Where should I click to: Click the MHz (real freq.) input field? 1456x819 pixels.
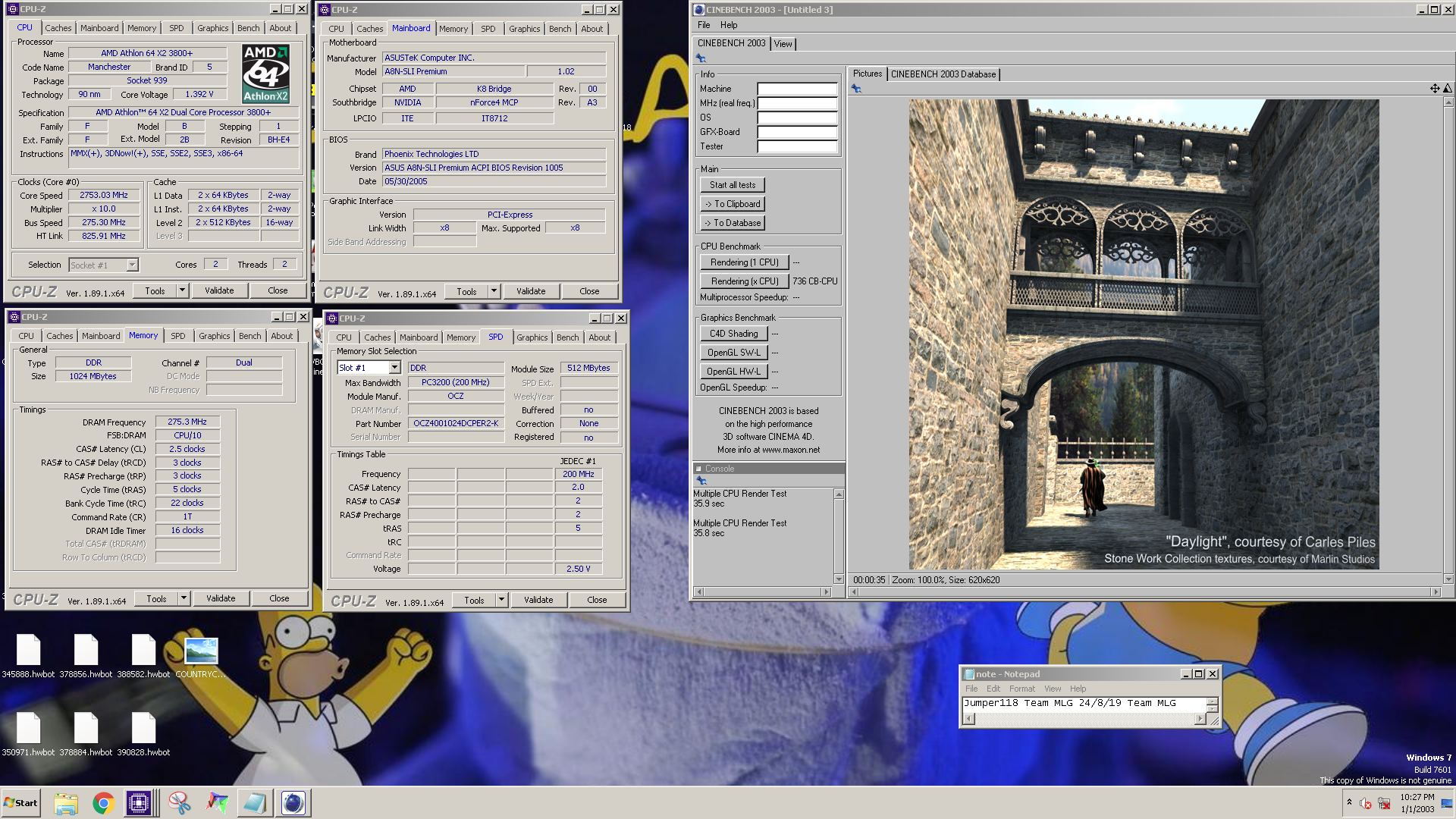797,103
